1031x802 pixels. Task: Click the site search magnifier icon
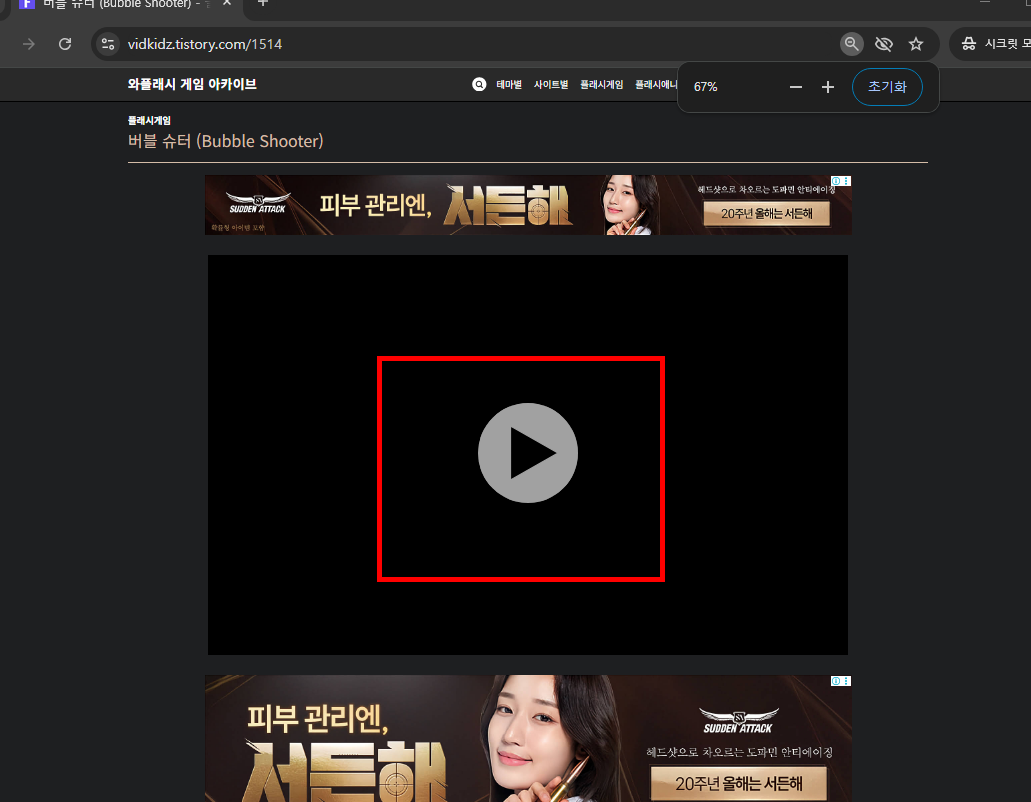[x=479, y=84]
